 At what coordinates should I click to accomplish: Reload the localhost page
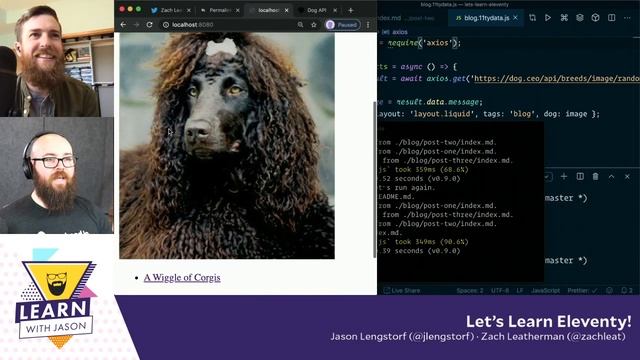click(x=149, y=25)
